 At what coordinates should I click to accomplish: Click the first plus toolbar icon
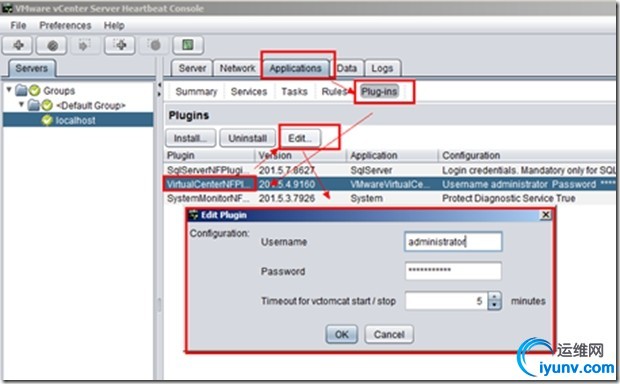[x=18, y=45]
